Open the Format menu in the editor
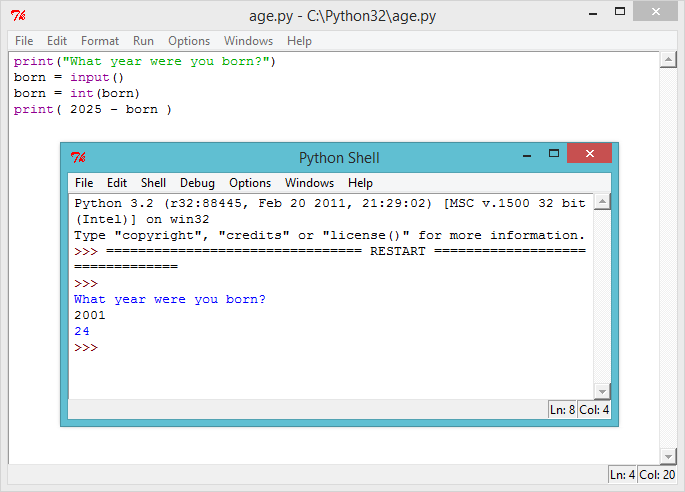685x492 pixels. coord(100,41)
